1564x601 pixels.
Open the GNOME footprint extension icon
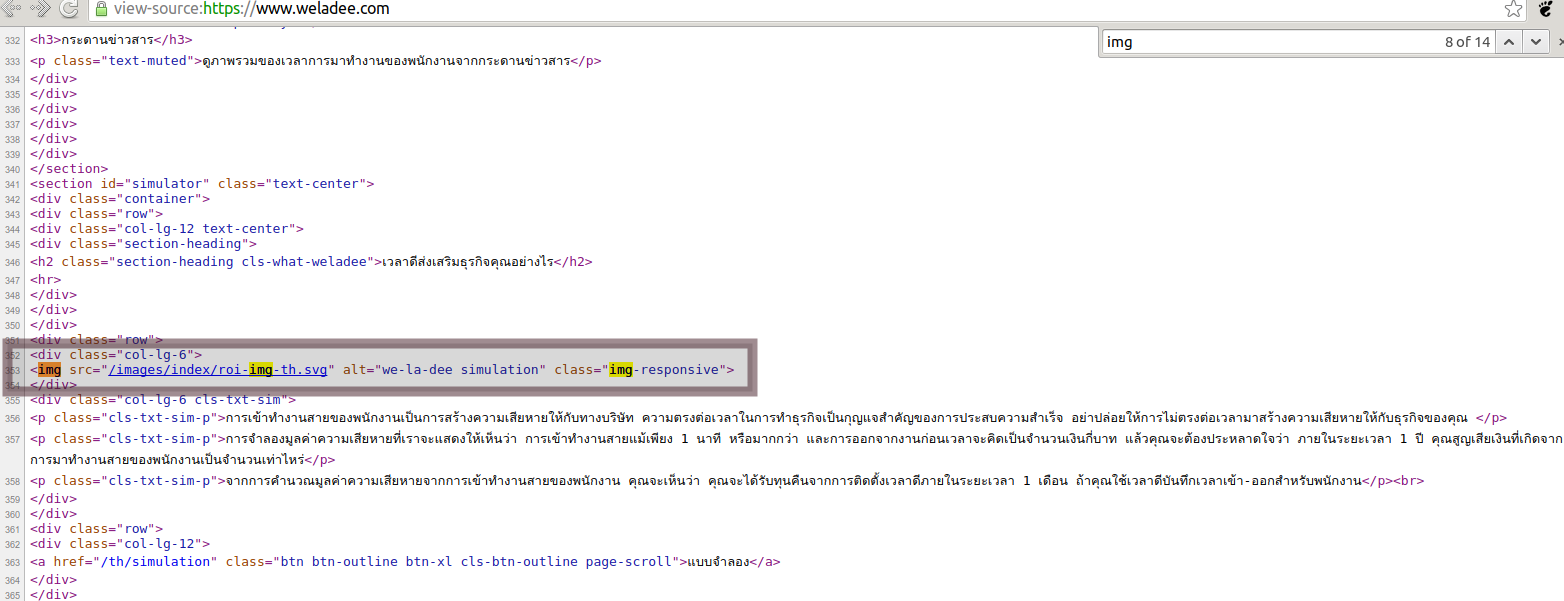point(1546,9)
